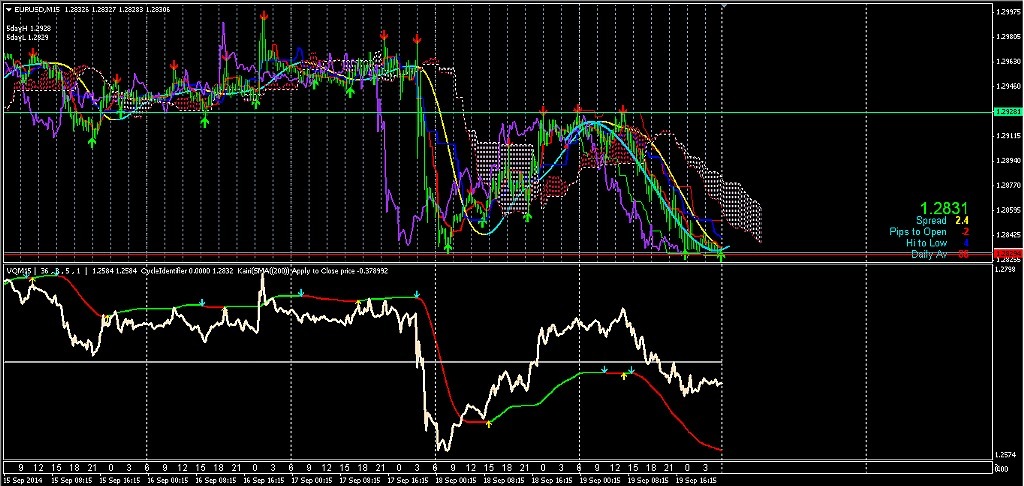Open the EURUSD,M15 chart title dropdown triangle
The height and width of the screenshot is (486, 1024).
coord(8,9)
